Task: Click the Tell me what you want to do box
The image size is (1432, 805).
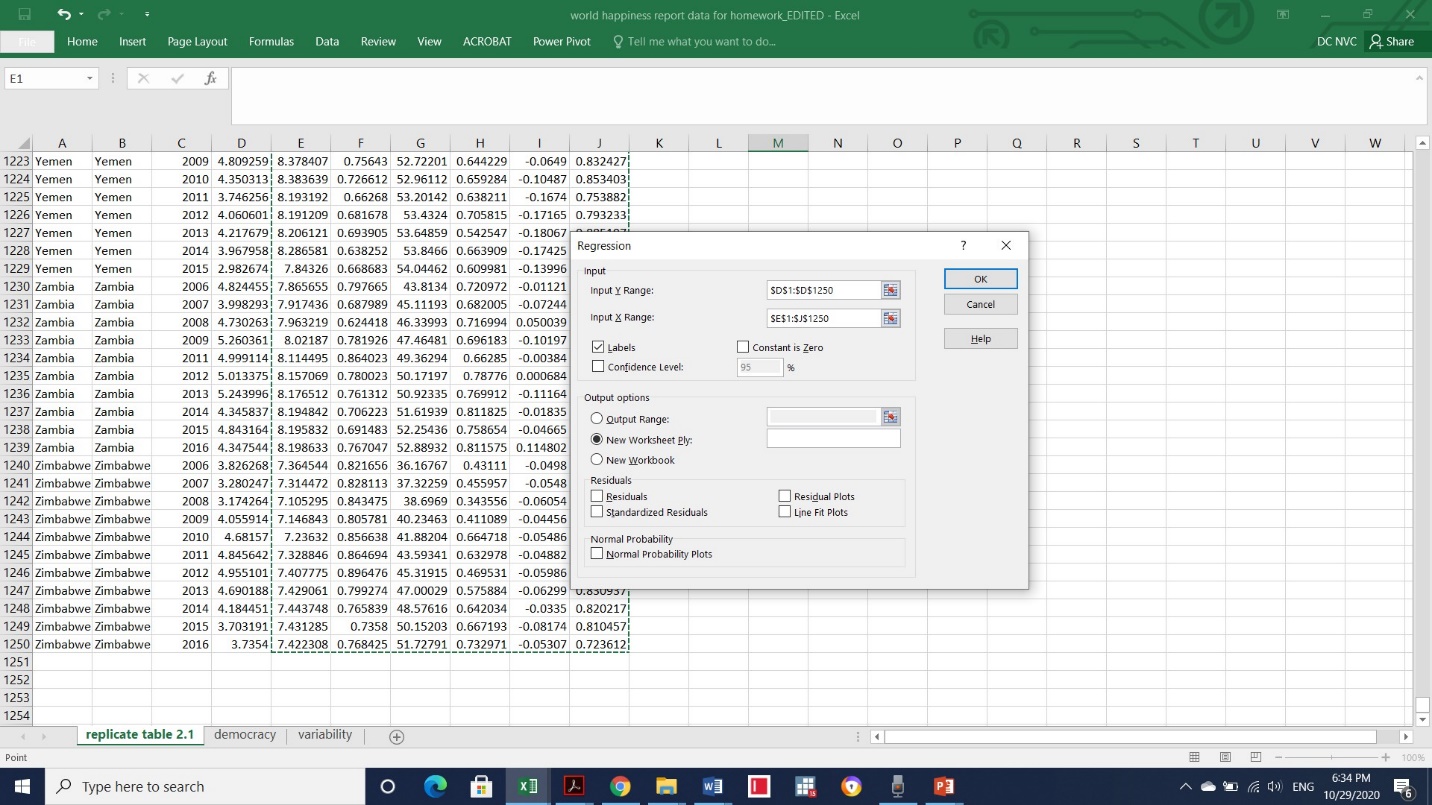Action: 695,41
